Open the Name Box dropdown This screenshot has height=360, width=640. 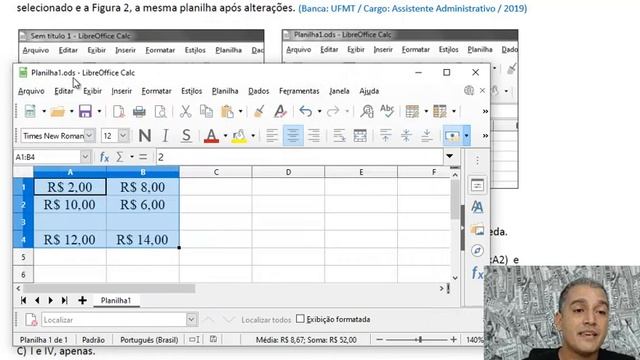[85, 157]
